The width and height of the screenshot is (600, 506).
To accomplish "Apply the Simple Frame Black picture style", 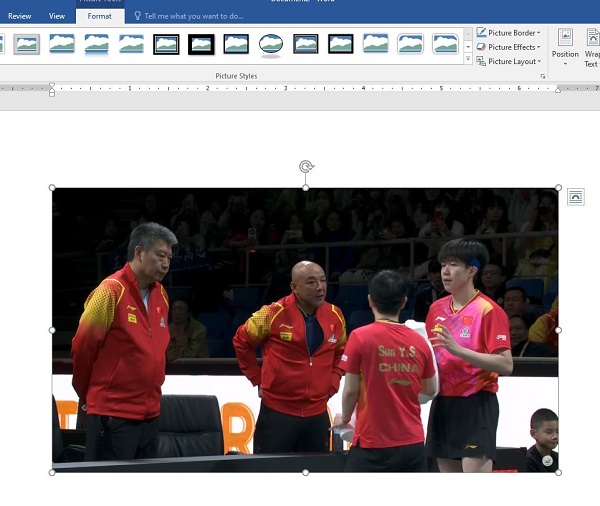I will 236,44.
